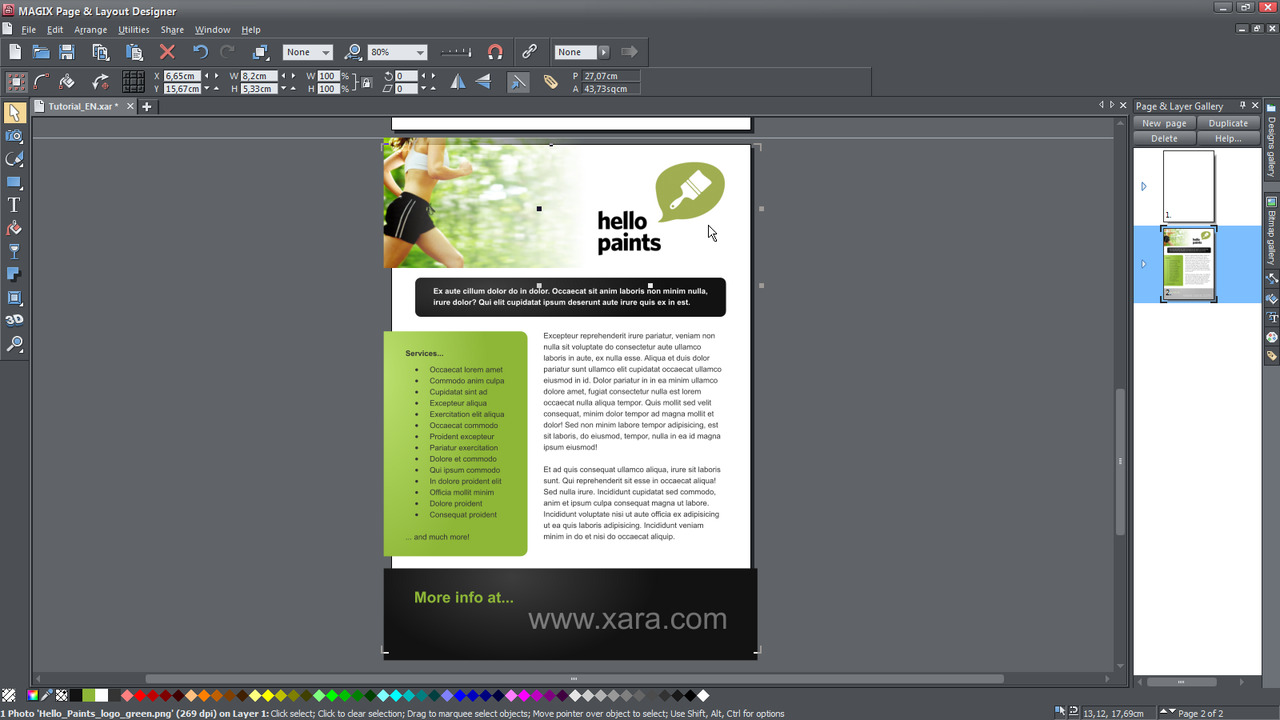Screen dimensions: 1280x720
Task: Click the Help... button in gallery
Action: (x=1228, y=138)
